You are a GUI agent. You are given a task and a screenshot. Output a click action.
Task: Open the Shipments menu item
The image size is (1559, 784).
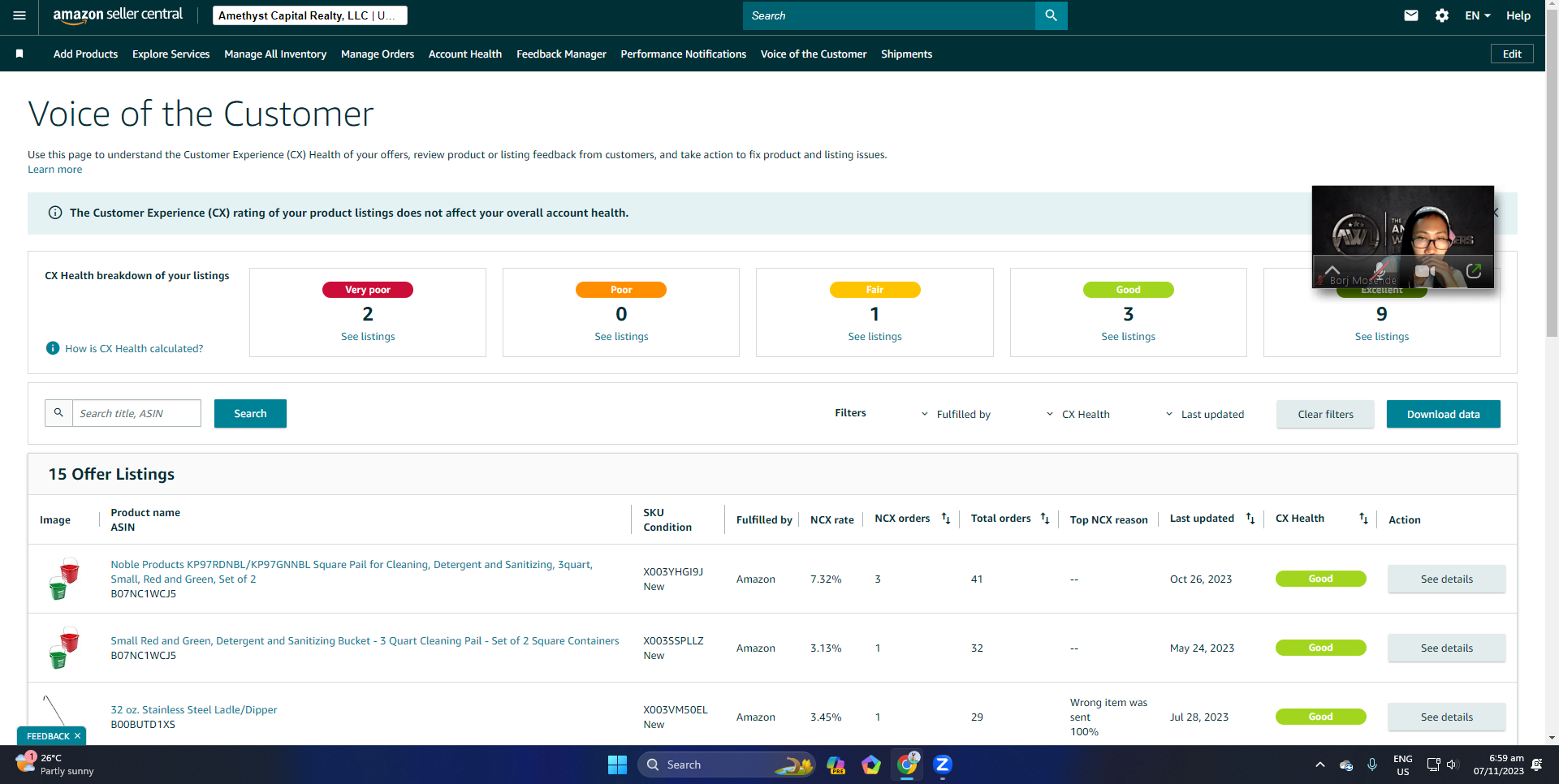906,54
